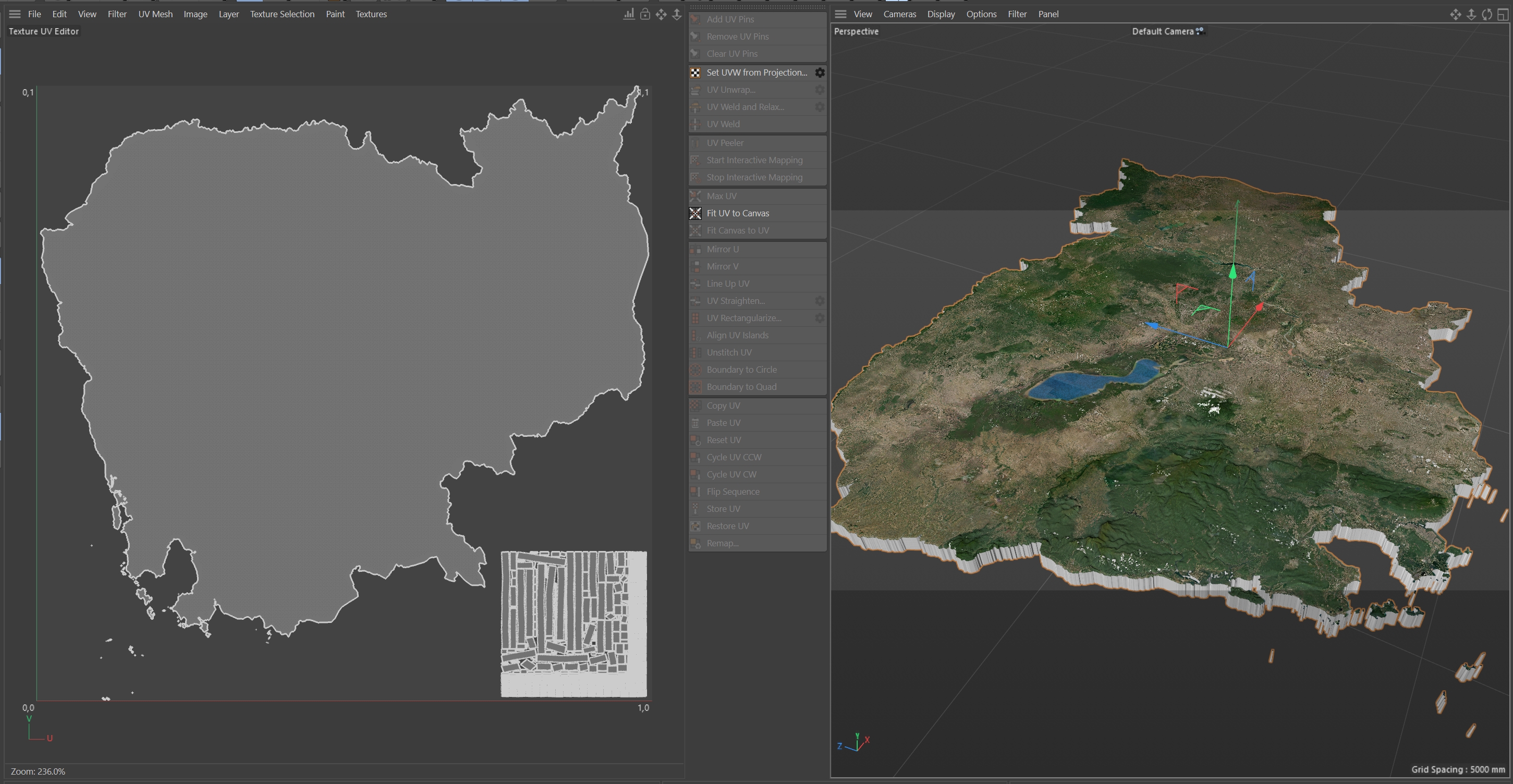Open the UV Mesh menu
The width and height of the screenshot is (1513, 784).
[x=155, y=14]
